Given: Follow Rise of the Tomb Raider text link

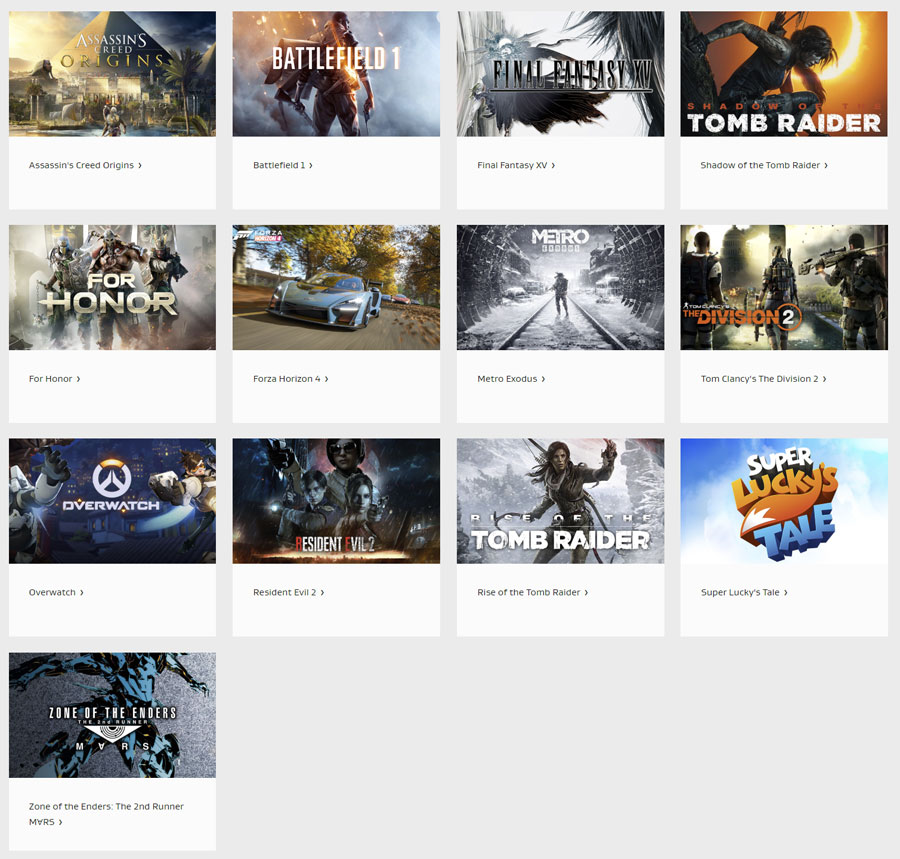Looking at the screenshot, I should point(529,592).
